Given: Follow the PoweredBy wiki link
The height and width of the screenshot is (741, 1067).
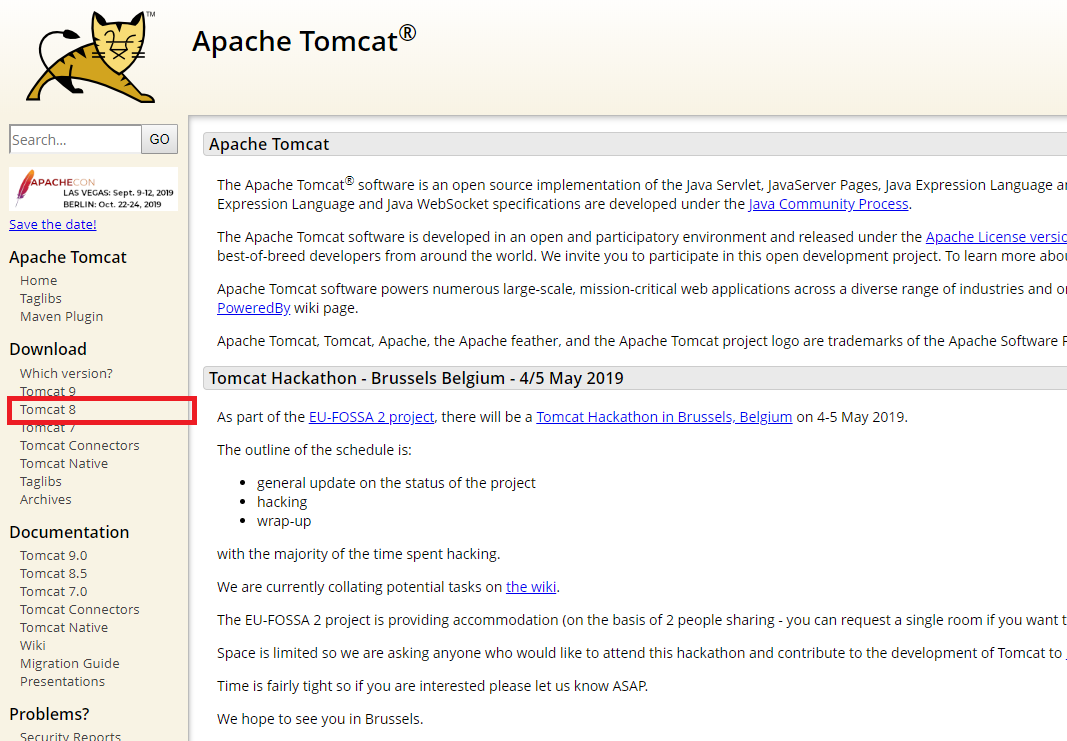Looking at the screenshot, I should coord(254,308).
